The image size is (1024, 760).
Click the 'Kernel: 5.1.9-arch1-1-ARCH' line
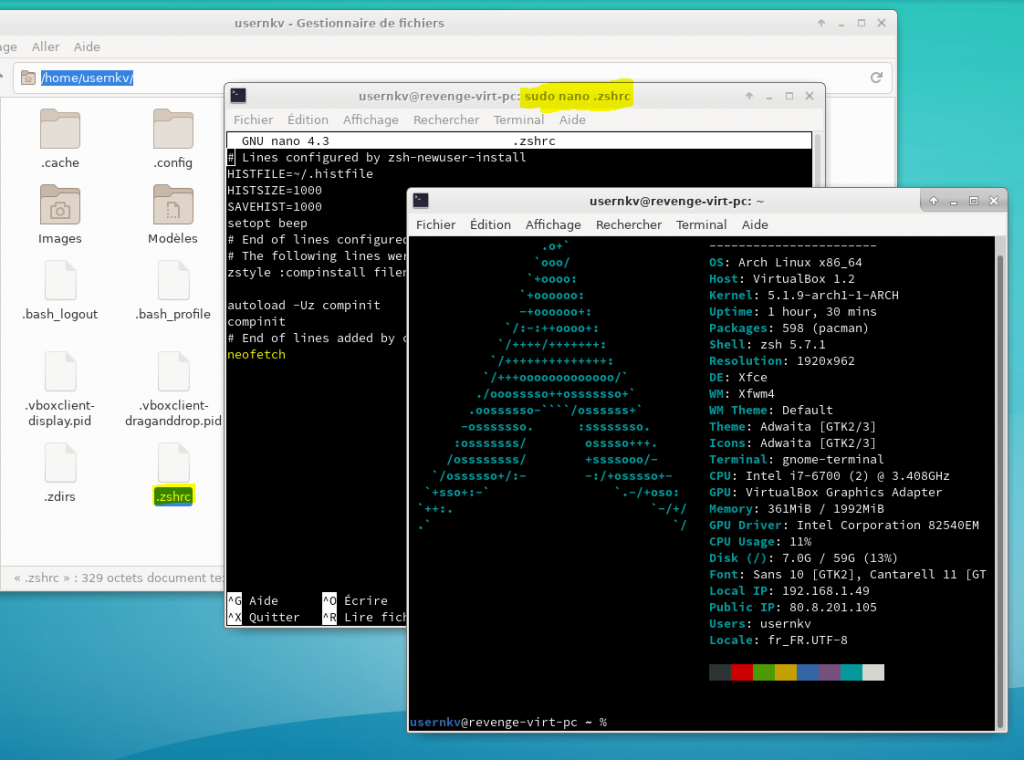pos(804,295)
